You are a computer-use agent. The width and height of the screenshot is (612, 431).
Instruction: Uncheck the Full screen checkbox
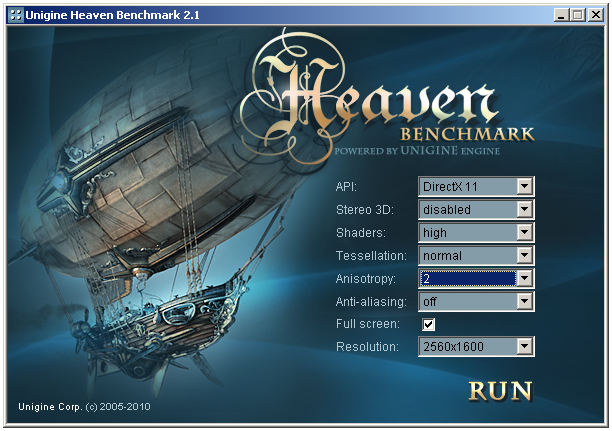coord(428,324)
